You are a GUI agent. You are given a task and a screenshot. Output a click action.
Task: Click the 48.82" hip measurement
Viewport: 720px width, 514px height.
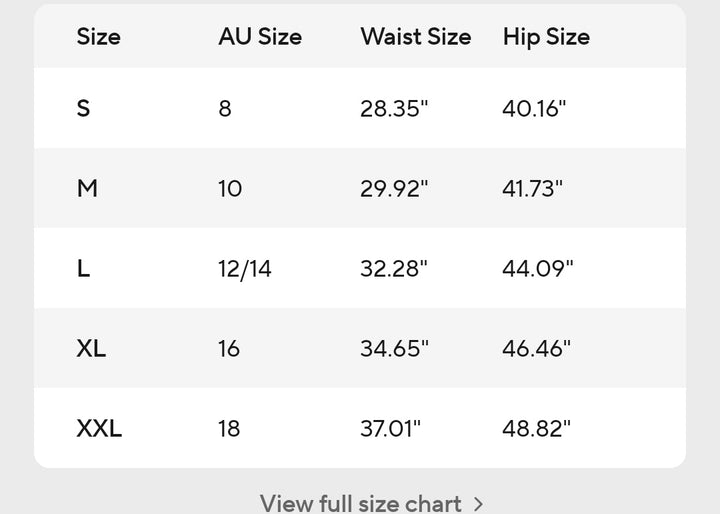536,428
